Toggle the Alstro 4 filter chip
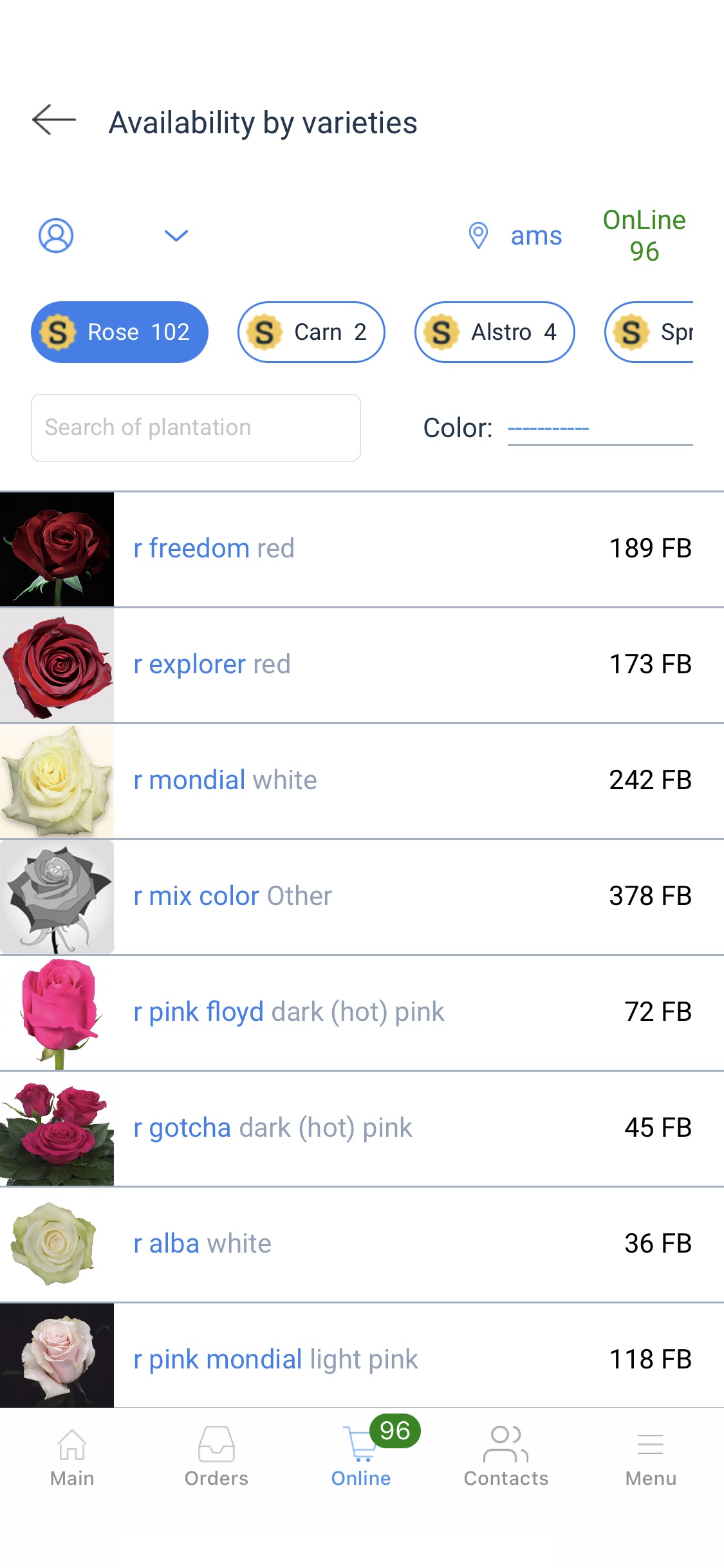Image resolution: width=724 pixels, height=1568 pixels. [x=494, y=332]
